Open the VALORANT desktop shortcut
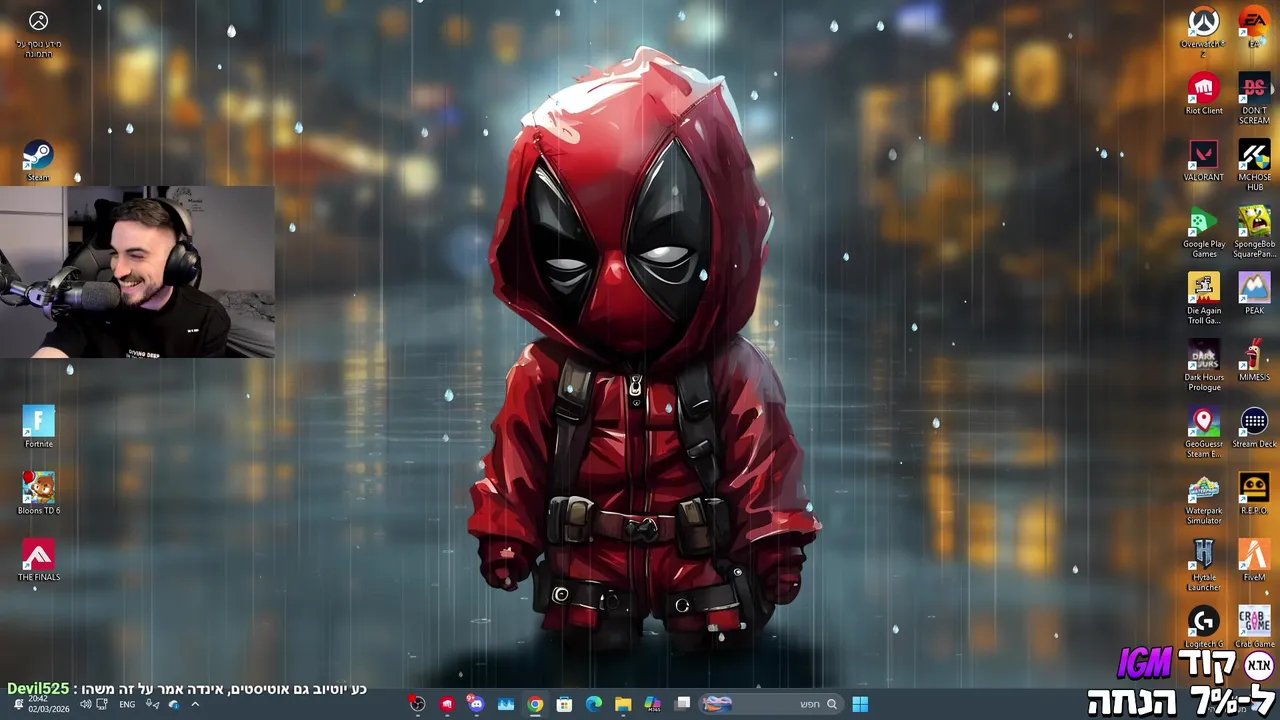The image size is (1280, 720). pos(1203,160)
